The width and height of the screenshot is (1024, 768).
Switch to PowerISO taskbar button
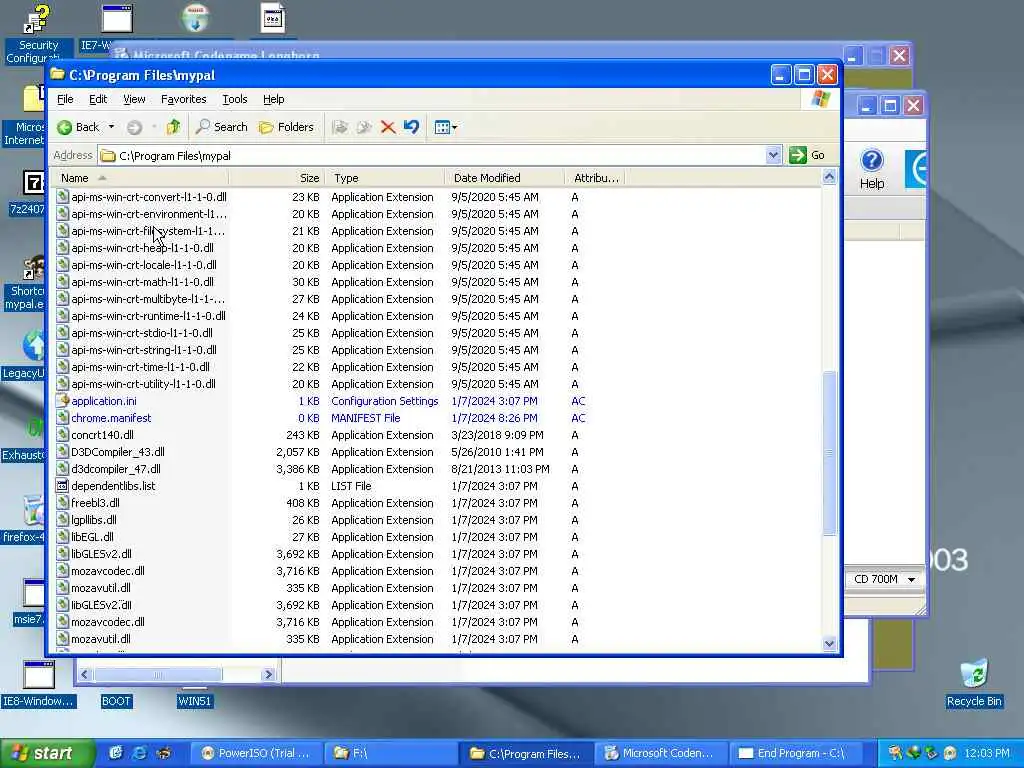tap(257, 754)
